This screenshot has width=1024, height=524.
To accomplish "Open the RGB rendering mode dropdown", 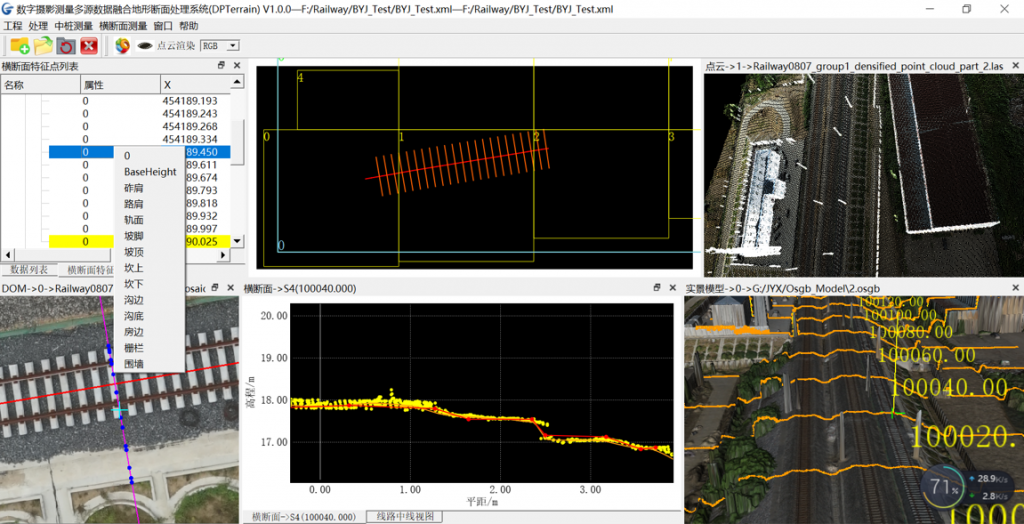I will pyautogui.click(x=233, y=45).
